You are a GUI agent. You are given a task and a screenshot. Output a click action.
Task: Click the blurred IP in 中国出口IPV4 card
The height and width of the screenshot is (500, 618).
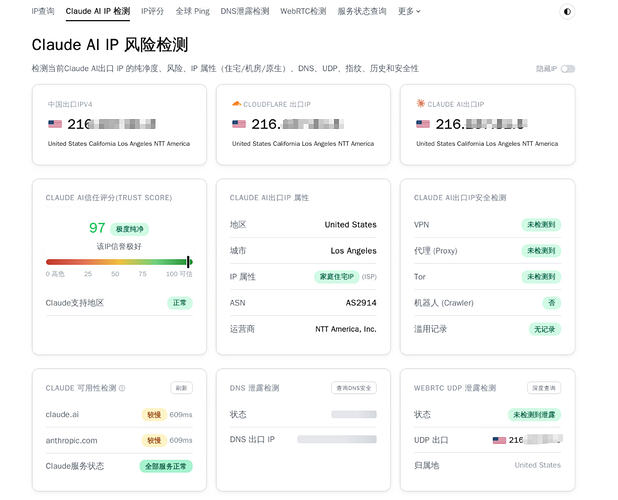(x=112, y=124)
